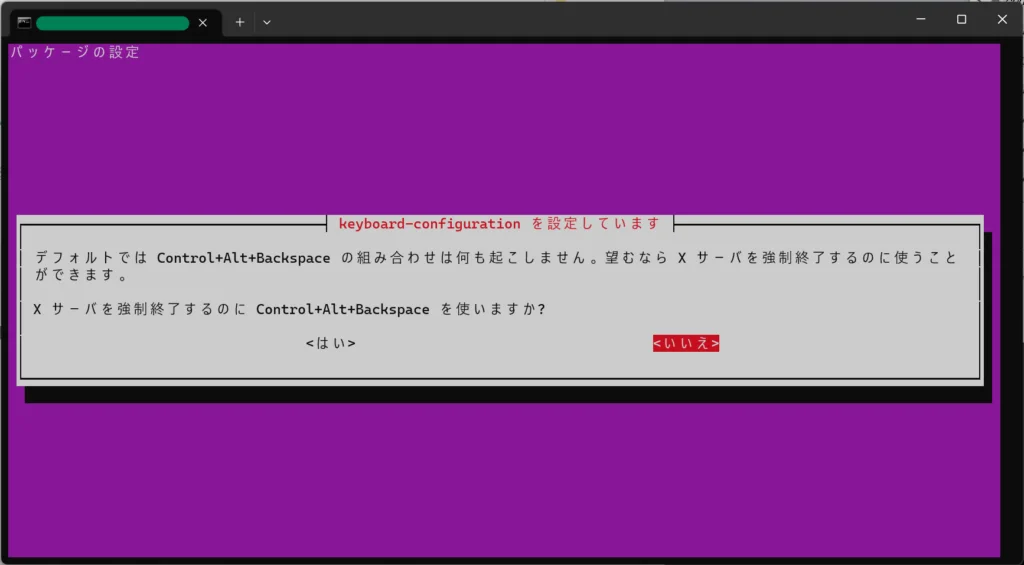Minimize the terminal window
The height and width of the screenshot is (565, 1024).
coord(921,20)
